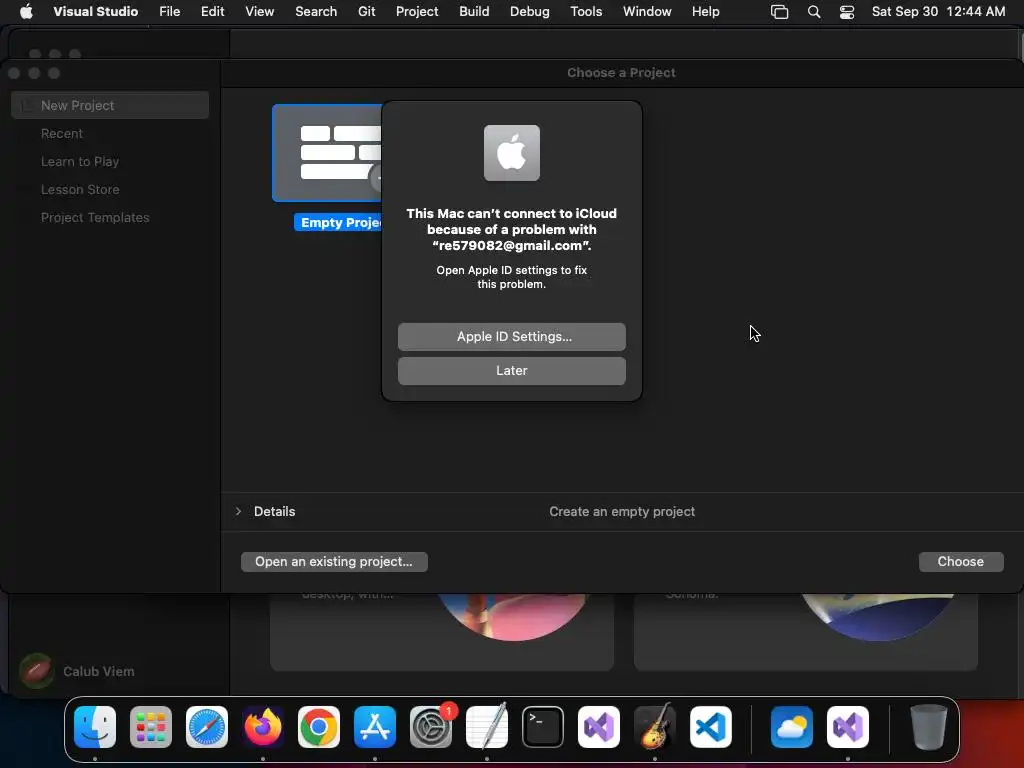1024x768 pixels.
Task: Click the Apple logo in the iCloud dialog
Action: (x=512, y=153)
